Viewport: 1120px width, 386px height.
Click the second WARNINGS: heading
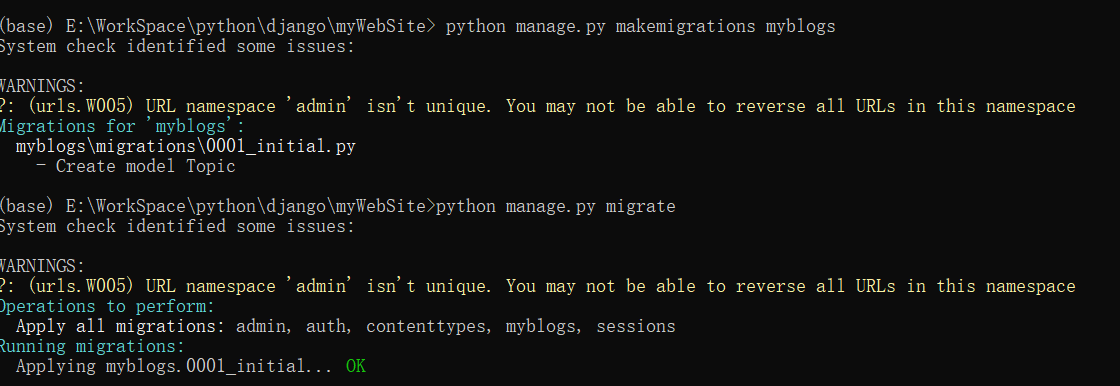(42, 267)
